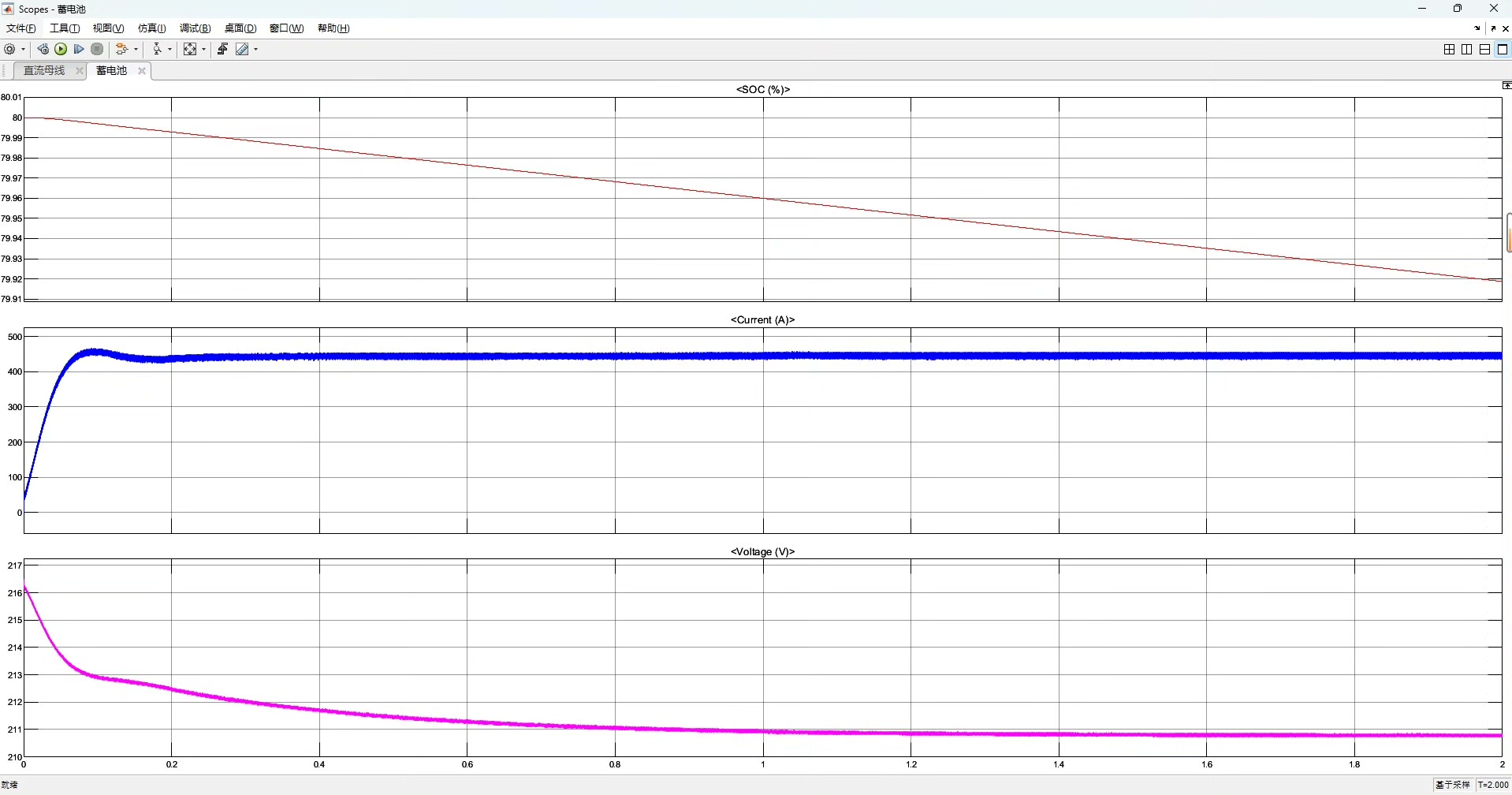Screen dimensions: 1512x795
Task: Click the hide toolbar icon above SOC plot
Action: 1506,85
